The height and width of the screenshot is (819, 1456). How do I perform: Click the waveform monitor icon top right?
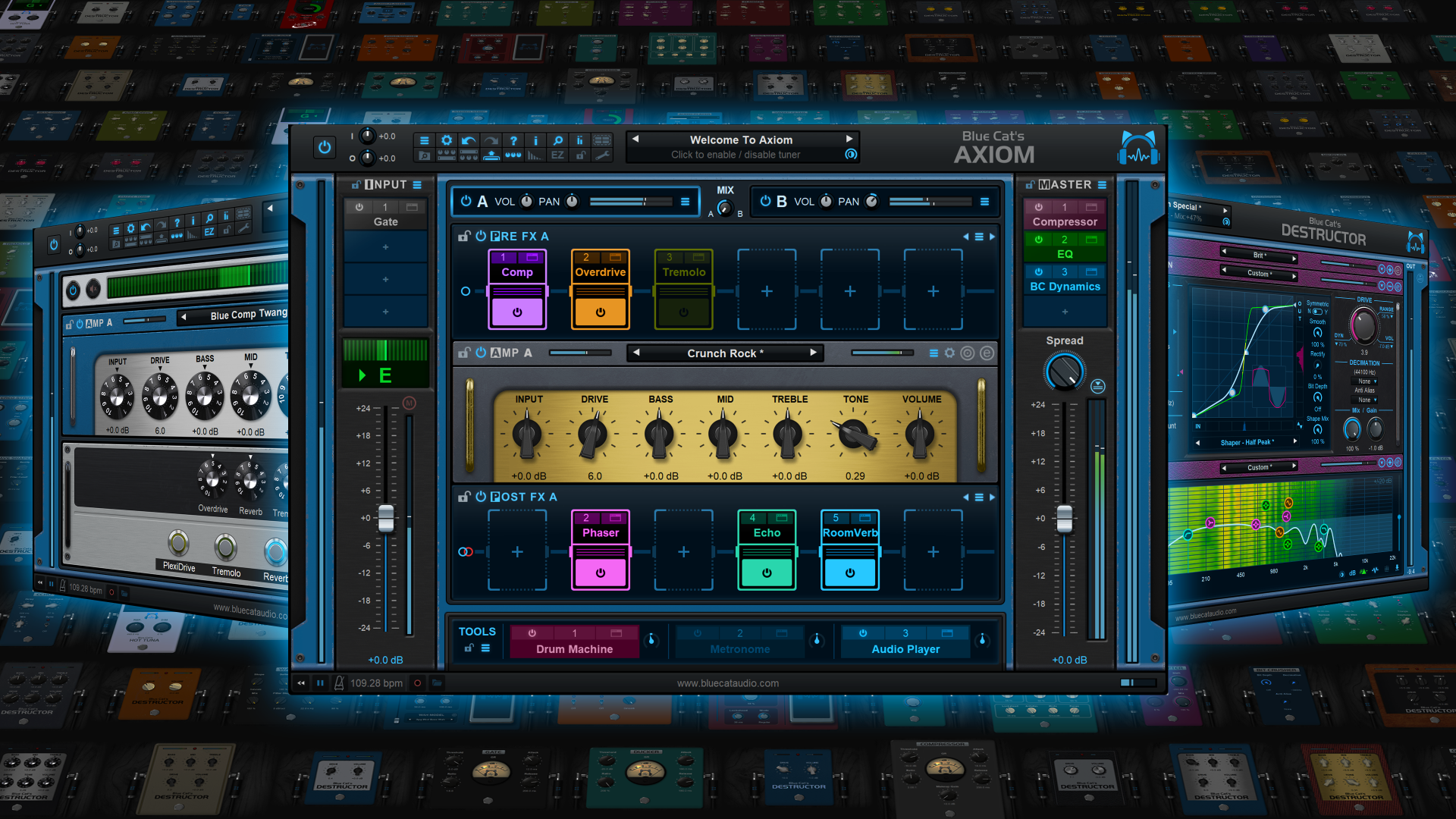pyautogui.click(x=1140, y=149)
